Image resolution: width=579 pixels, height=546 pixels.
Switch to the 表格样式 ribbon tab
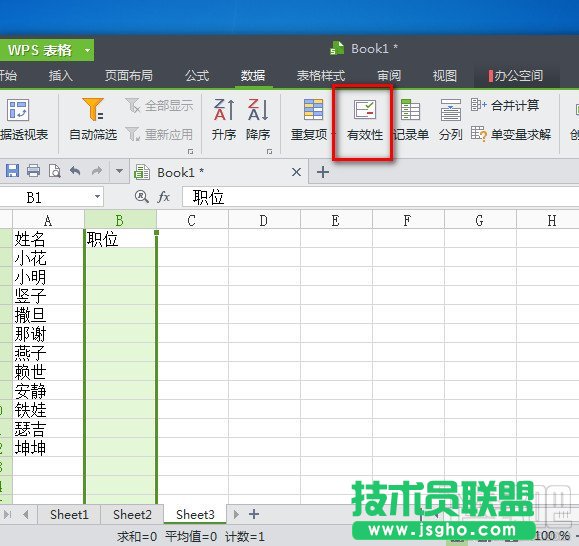point(321,76)
